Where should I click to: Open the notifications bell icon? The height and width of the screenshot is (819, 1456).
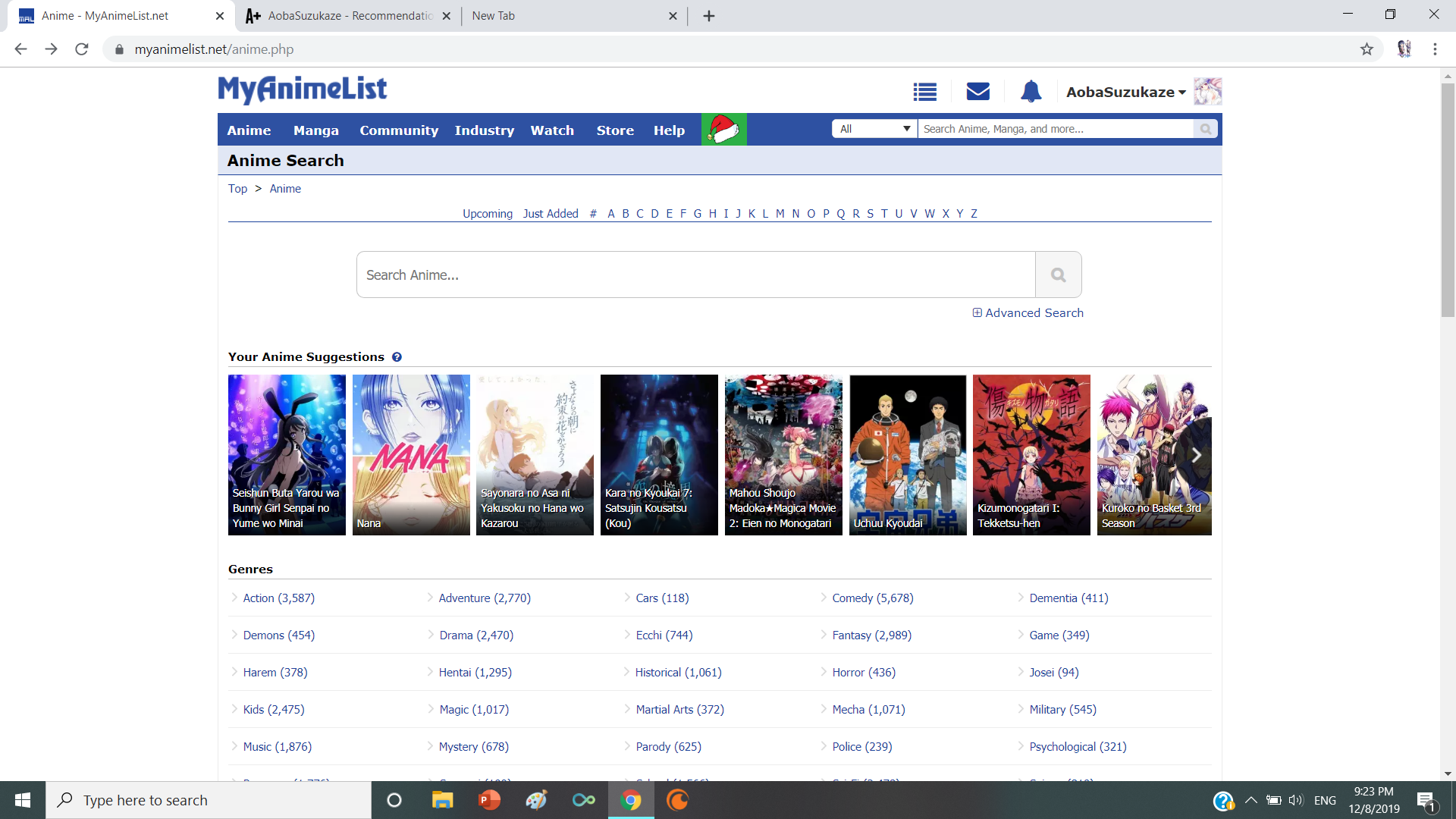(x=1031, y=92)
